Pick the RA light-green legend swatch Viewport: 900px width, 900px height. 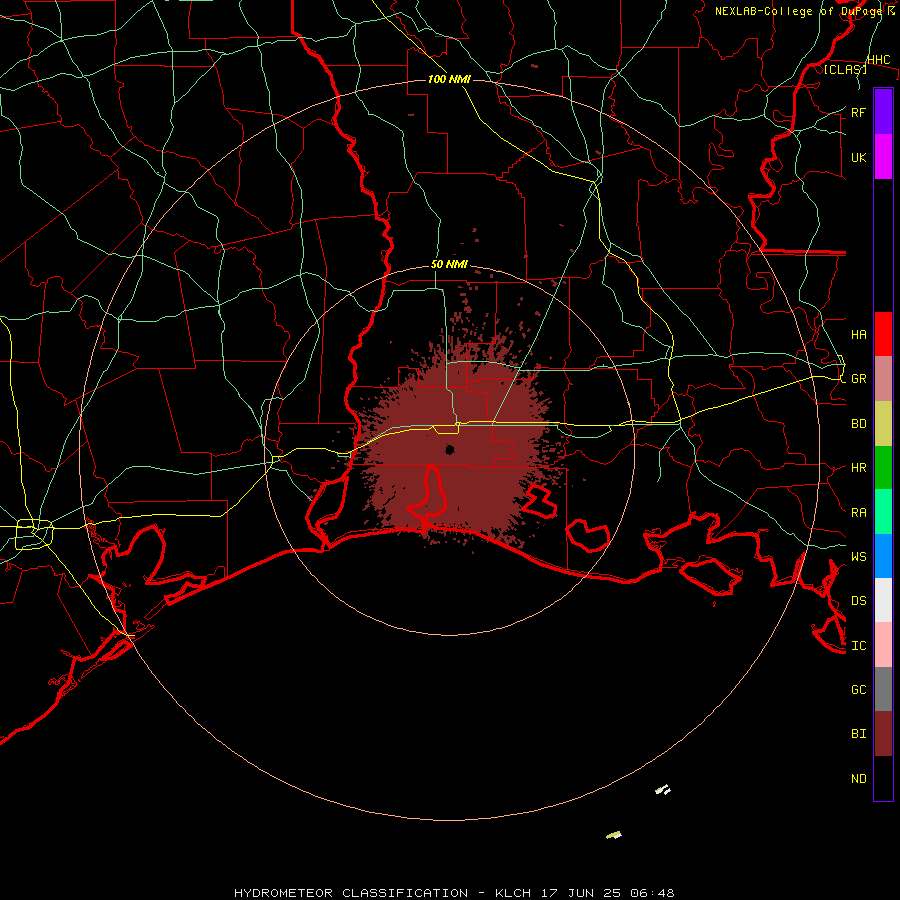(x=883, y=512)
